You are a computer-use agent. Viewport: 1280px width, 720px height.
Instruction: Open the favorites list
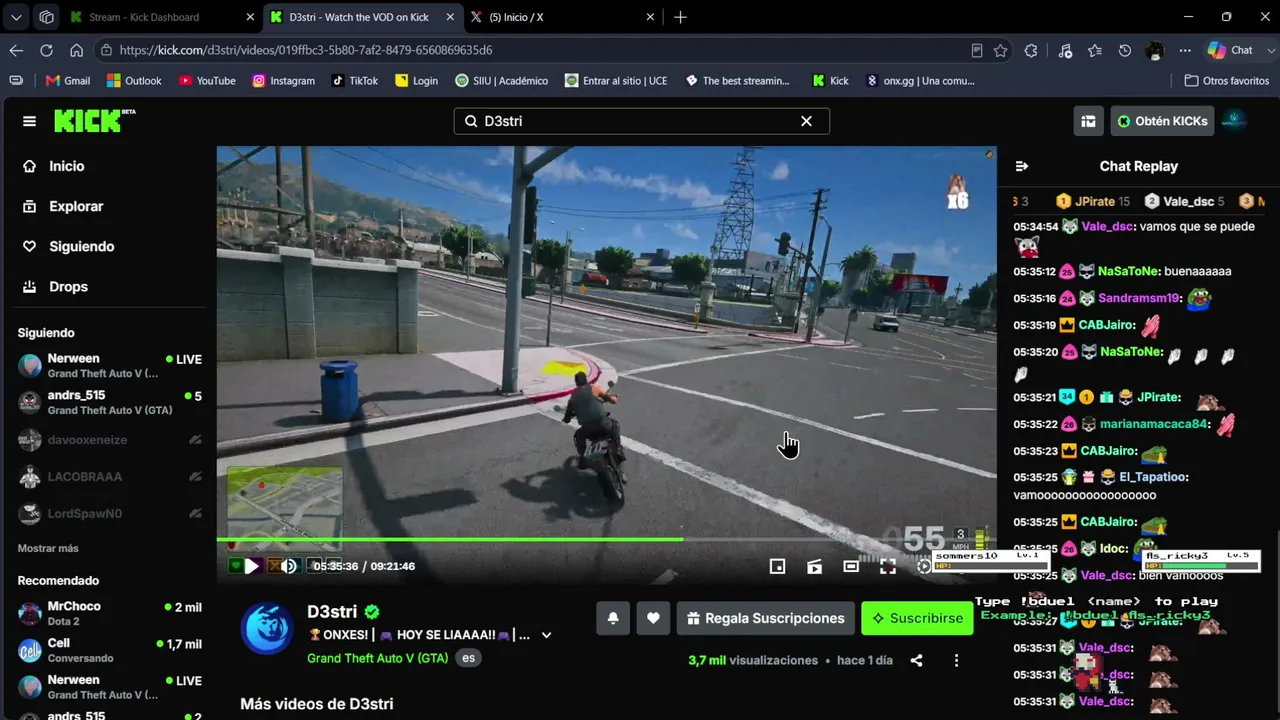coord(1095,50)
